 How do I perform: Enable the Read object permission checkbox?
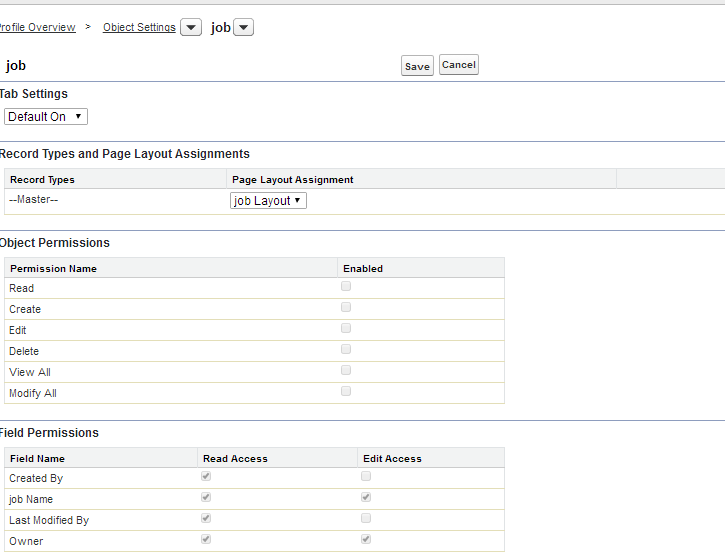click(346, 286)
